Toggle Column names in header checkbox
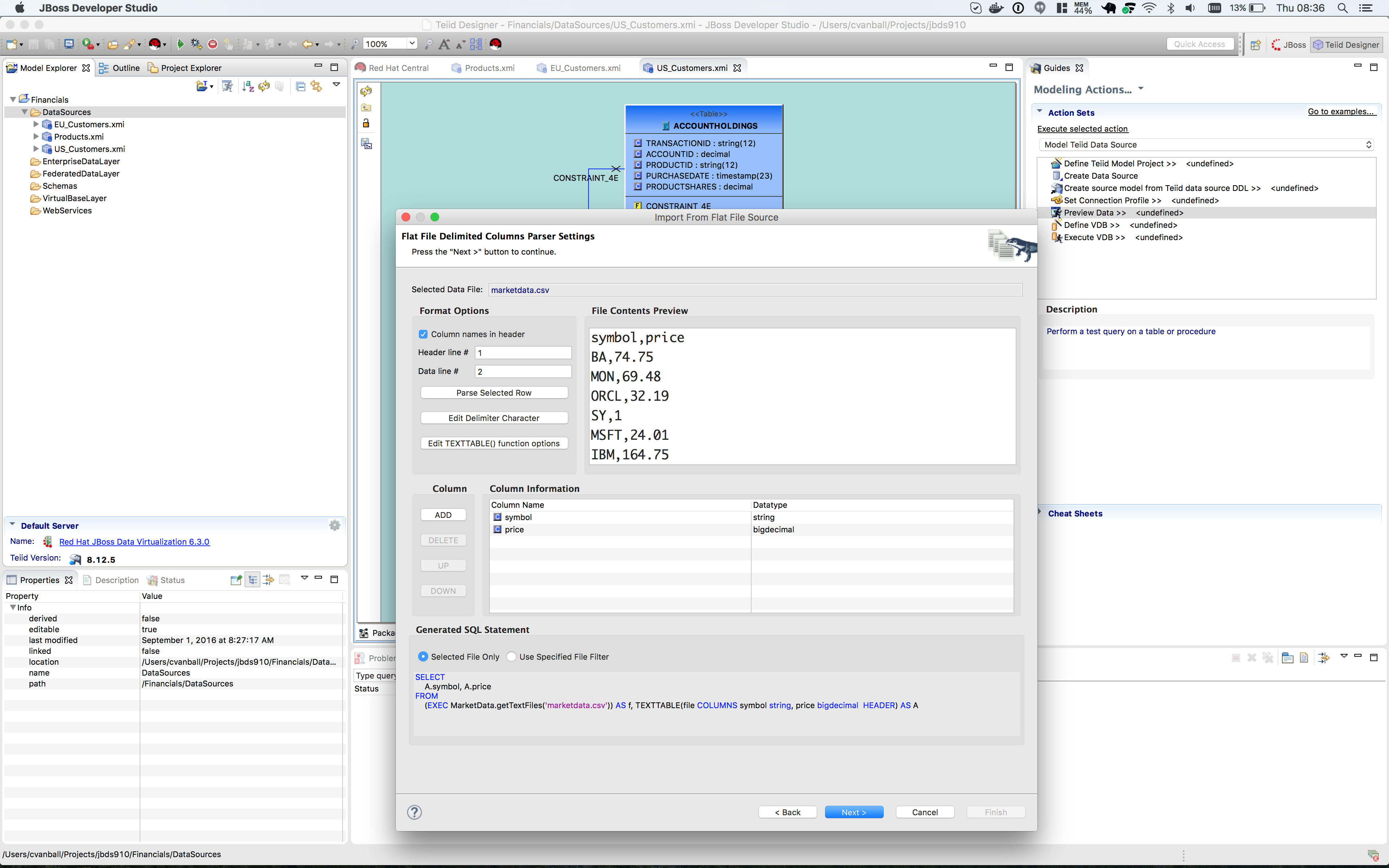Viewport: 1389px width, 868px height. coord(424,334)
